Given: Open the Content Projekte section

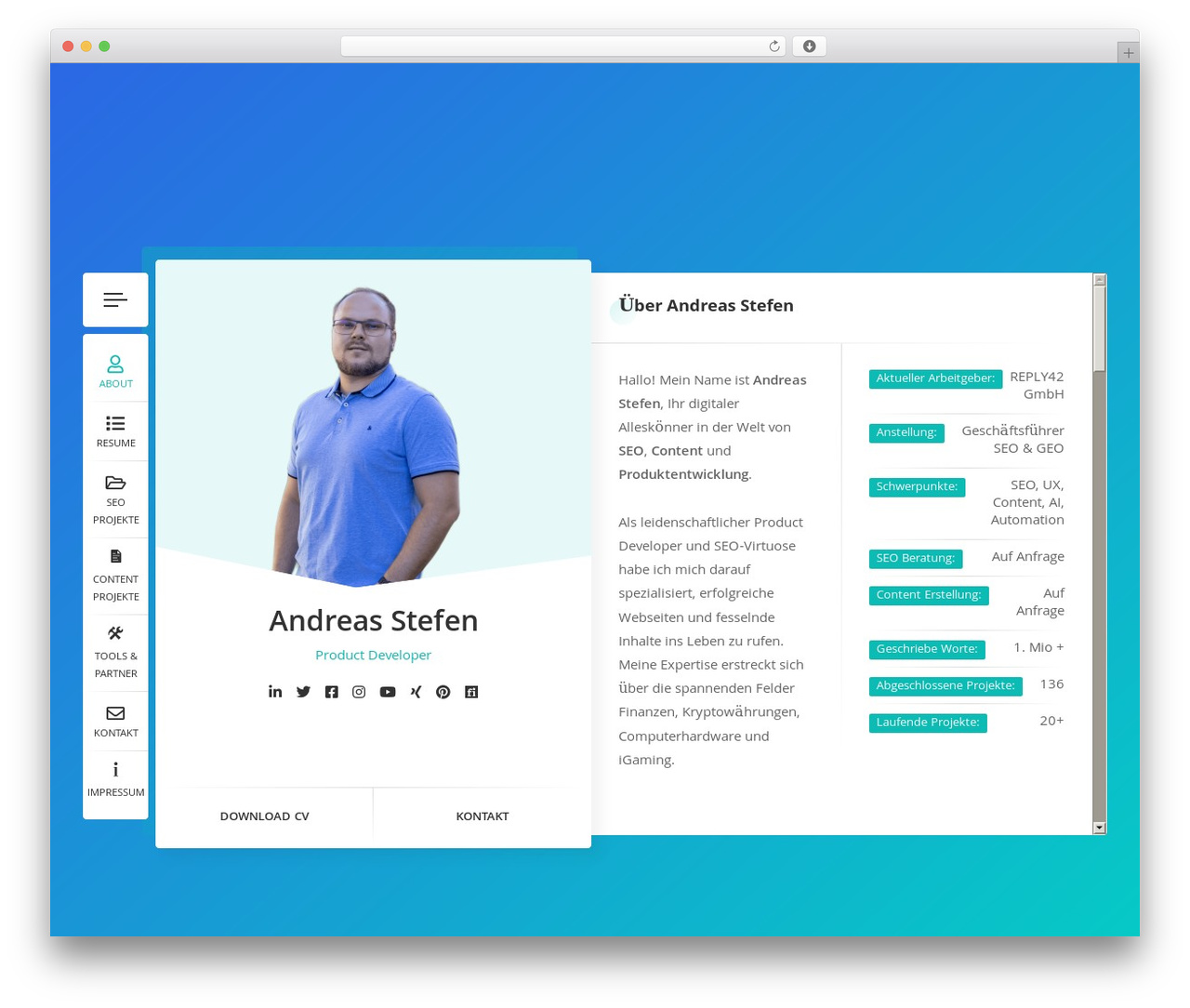Looking at the screenshot, I should pos(115,577).
